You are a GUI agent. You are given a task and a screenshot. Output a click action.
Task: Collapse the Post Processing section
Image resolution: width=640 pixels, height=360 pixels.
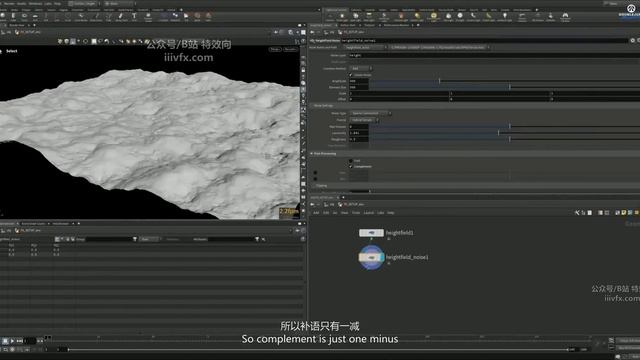[312, 153]
